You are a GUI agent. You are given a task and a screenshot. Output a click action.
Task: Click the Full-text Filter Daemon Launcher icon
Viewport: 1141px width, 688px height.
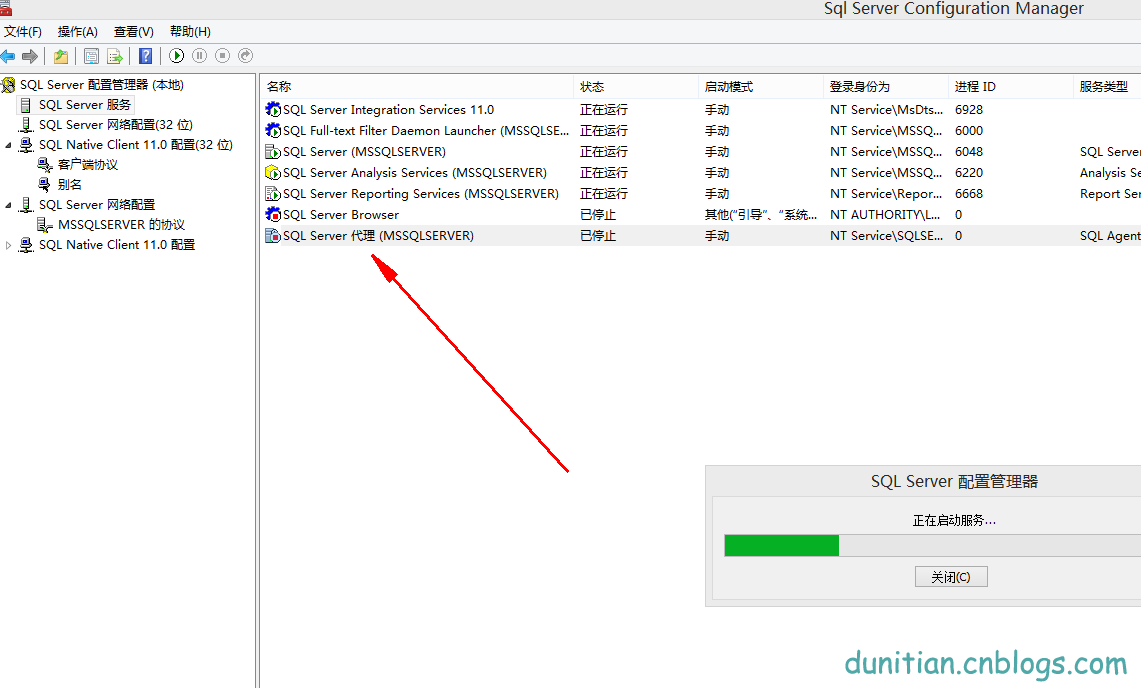tap(273, 130)
